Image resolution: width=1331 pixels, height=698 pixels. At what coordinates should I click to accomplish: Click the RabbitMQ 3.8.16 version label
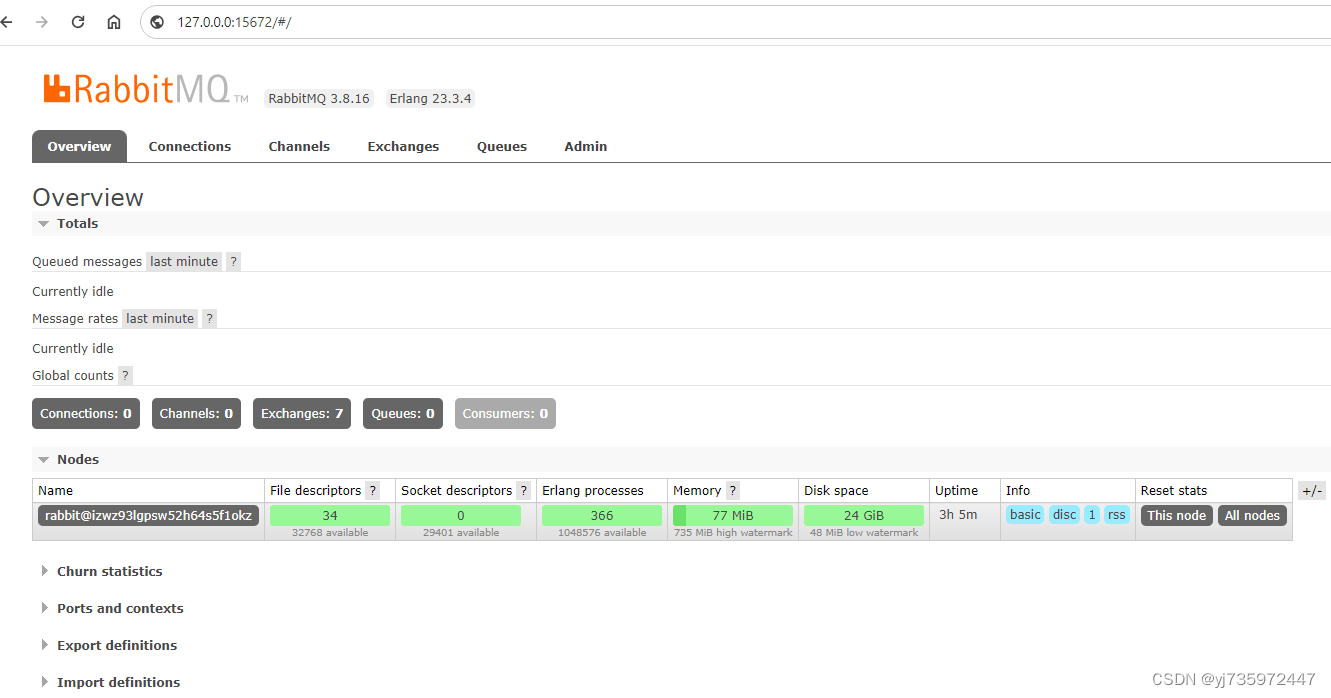point(319,99)
